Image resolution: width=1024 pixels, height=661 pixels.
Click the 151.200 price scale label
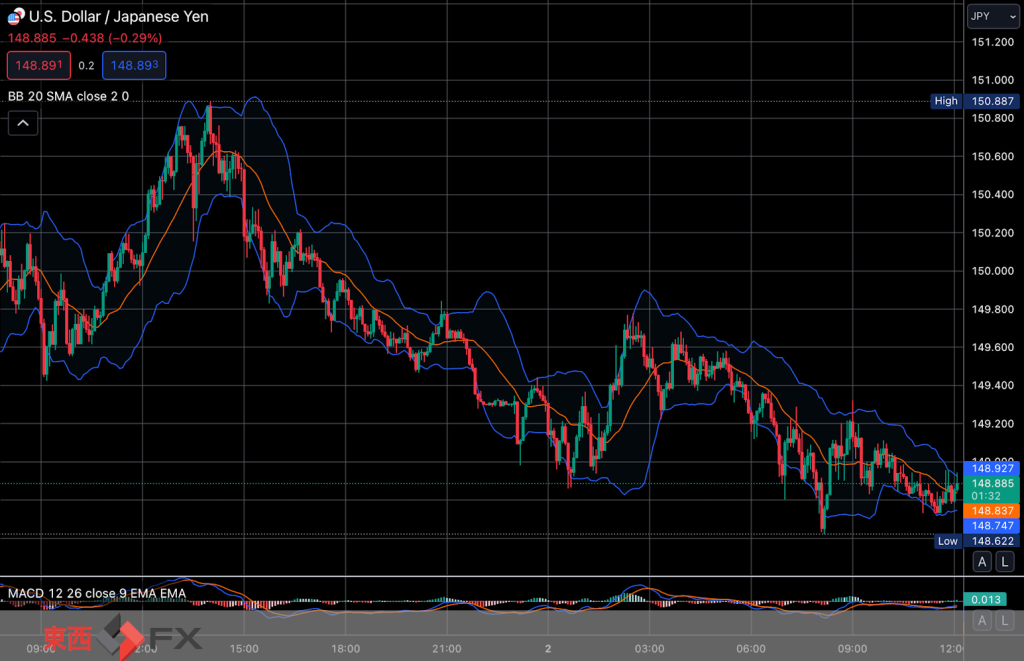993,42
